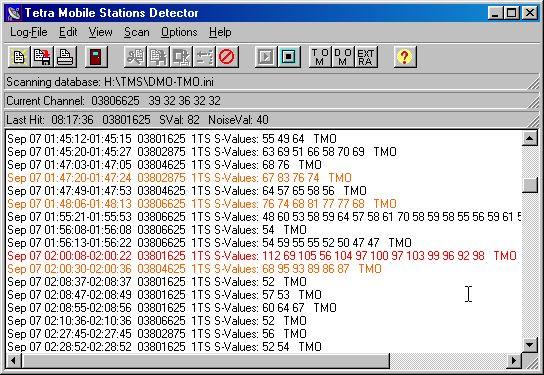Select log row 'Sep 07 01:47:49-01:47:53'
The image size is (544, 375).
(x=187, y=191)
